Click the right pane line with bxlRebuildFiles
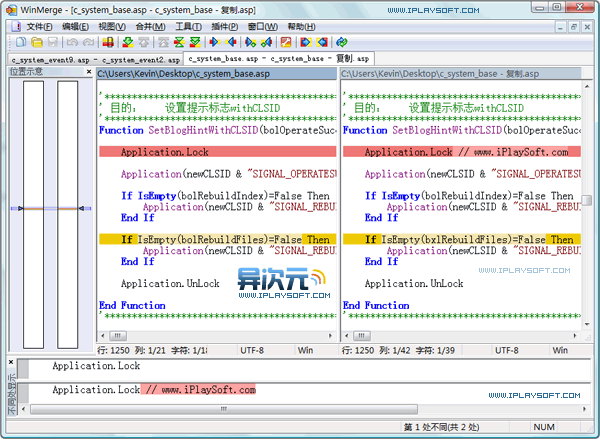The image size is (600, 439). click(x=461, y=240)
